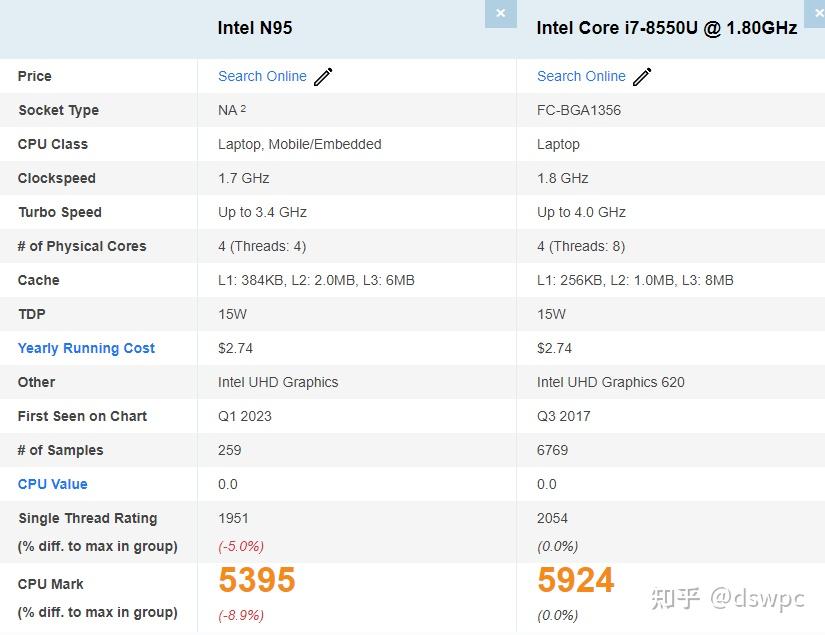This screenshot has width=825, height=635.
Task: Click the Zhihu logo in the watermark
Action: pyautogui.click(x=678, y=597)
